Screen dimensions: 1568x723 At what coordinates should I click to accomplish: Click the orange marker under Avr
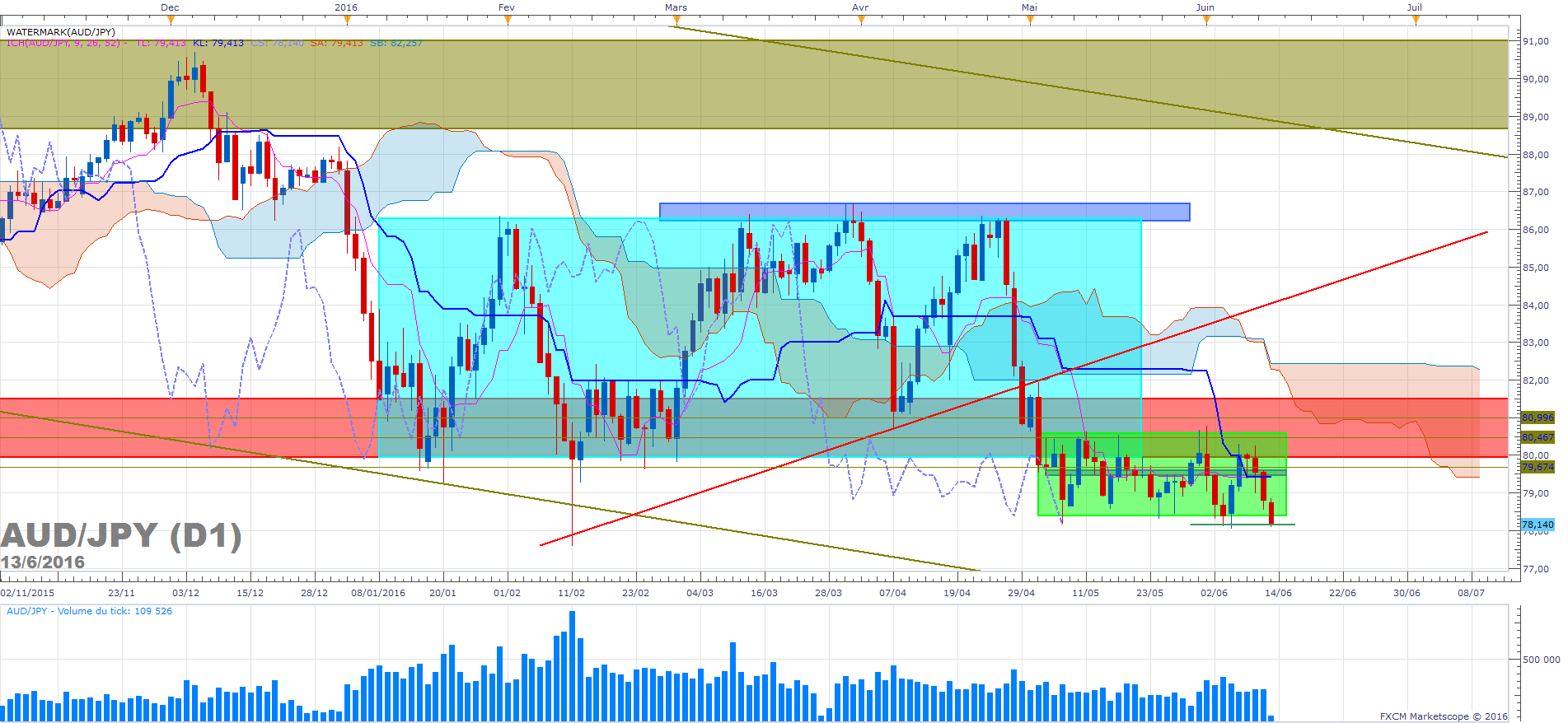pyautogui.click(x=861, y=21)
